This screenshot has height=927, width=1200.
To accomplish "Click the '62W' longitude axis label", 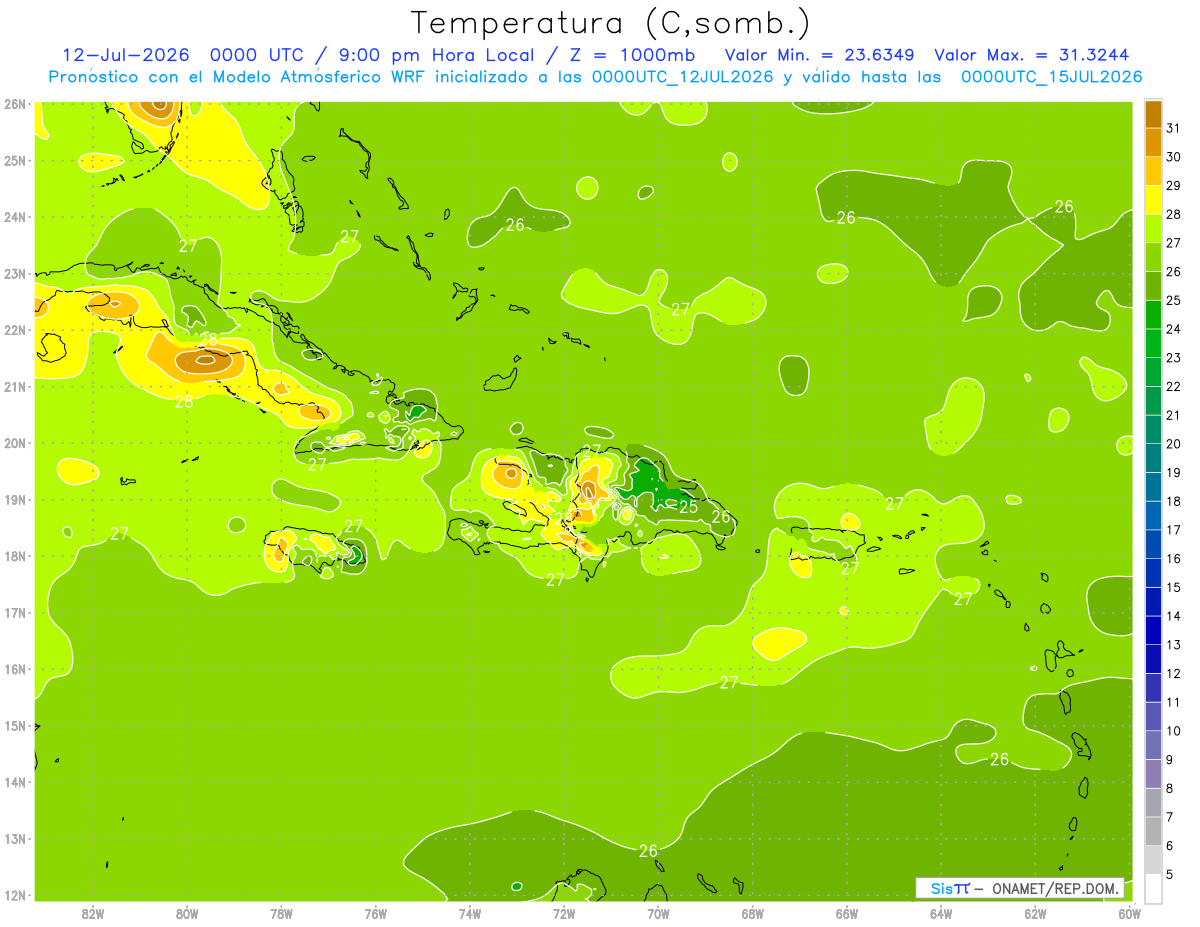I will click(x=1036, y=913).
